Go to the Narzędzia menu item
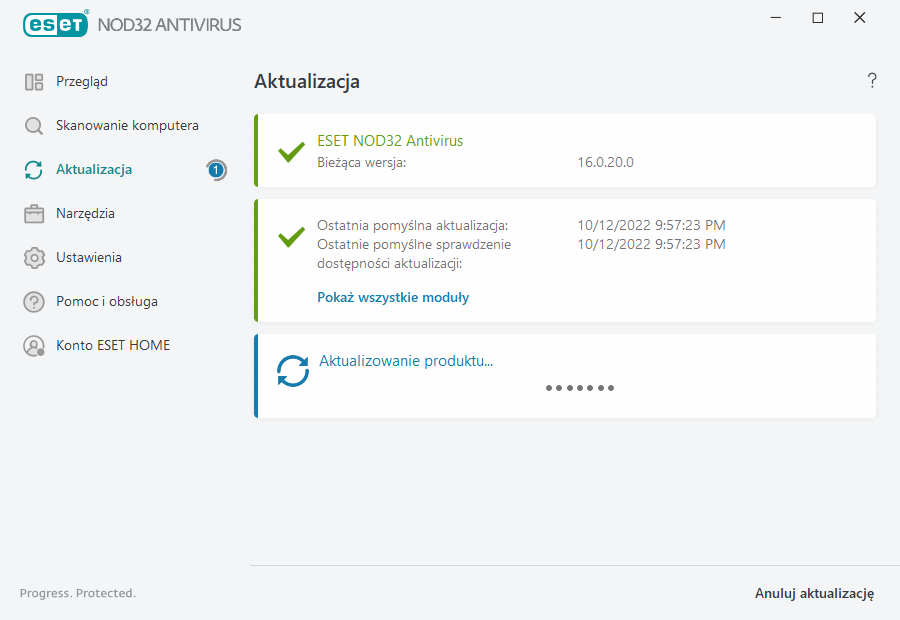Viewport: 900px width, 620px height. pyautogui.click(x=85, y=214)
